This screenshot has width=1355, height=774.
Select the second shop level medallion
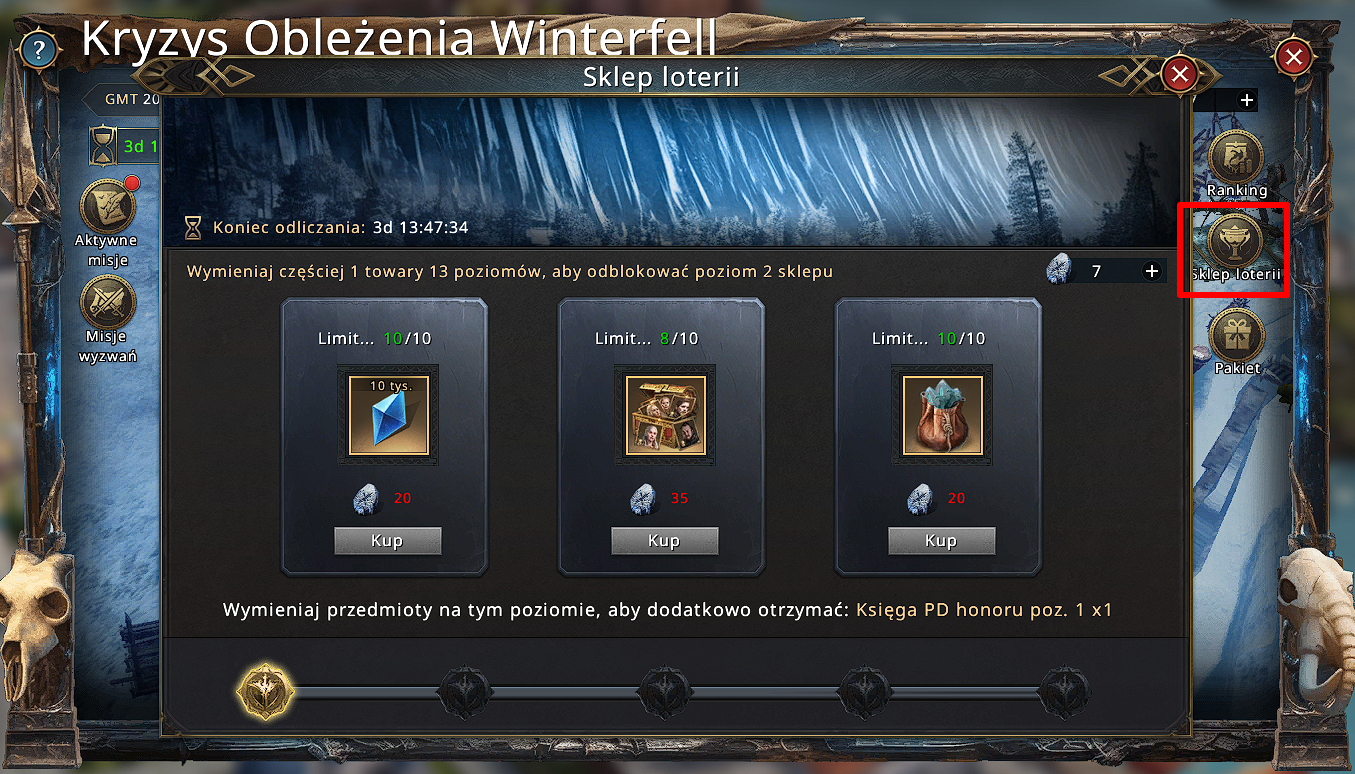click(465, 691)
